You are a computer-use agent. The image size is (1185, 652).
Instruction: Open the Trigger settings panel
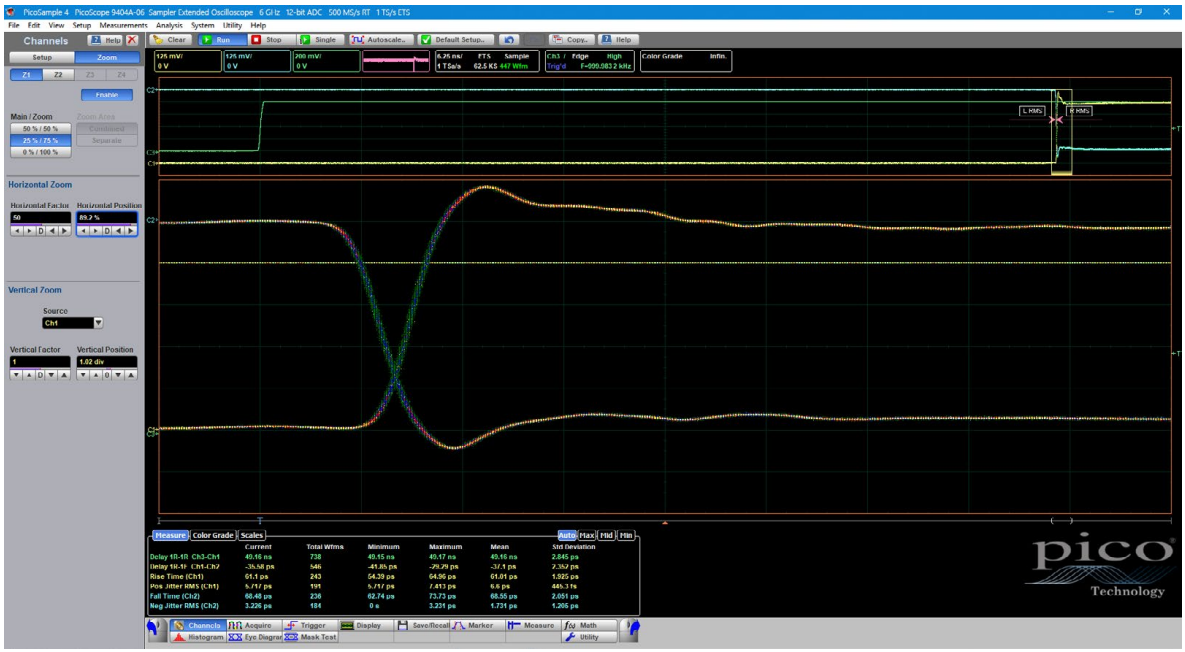(x=307, y=625)
